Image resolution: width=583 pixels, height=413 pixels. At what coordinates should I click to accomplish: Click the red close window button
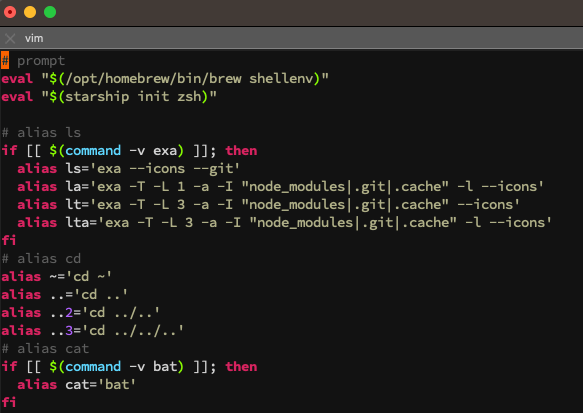[x=10, y=12]
